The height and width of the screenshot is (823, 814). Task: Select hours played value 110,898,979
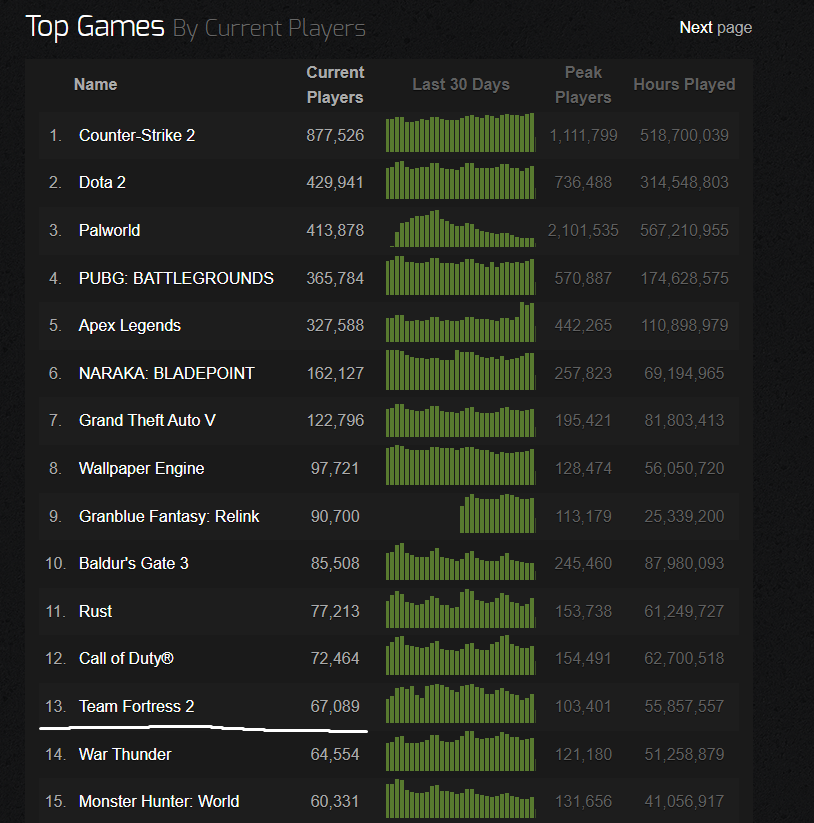coord(684,325)
